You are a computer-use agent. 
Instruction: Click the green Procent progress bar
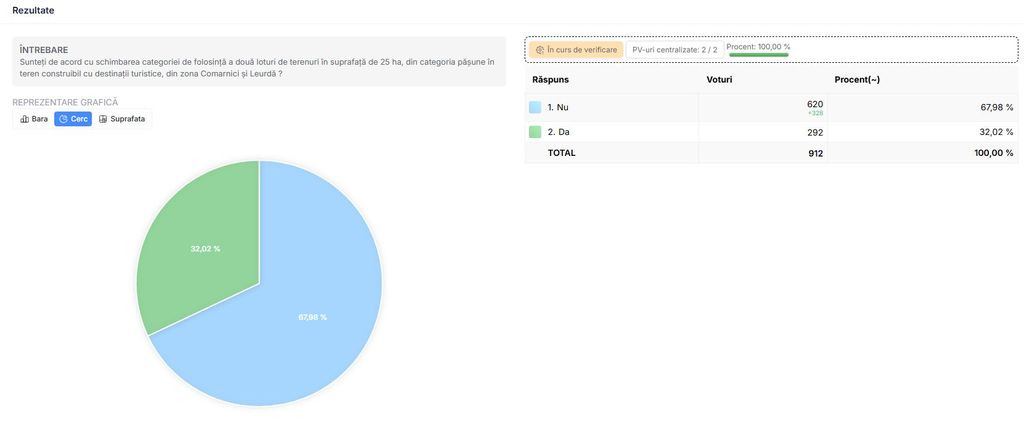pos(758,55)
